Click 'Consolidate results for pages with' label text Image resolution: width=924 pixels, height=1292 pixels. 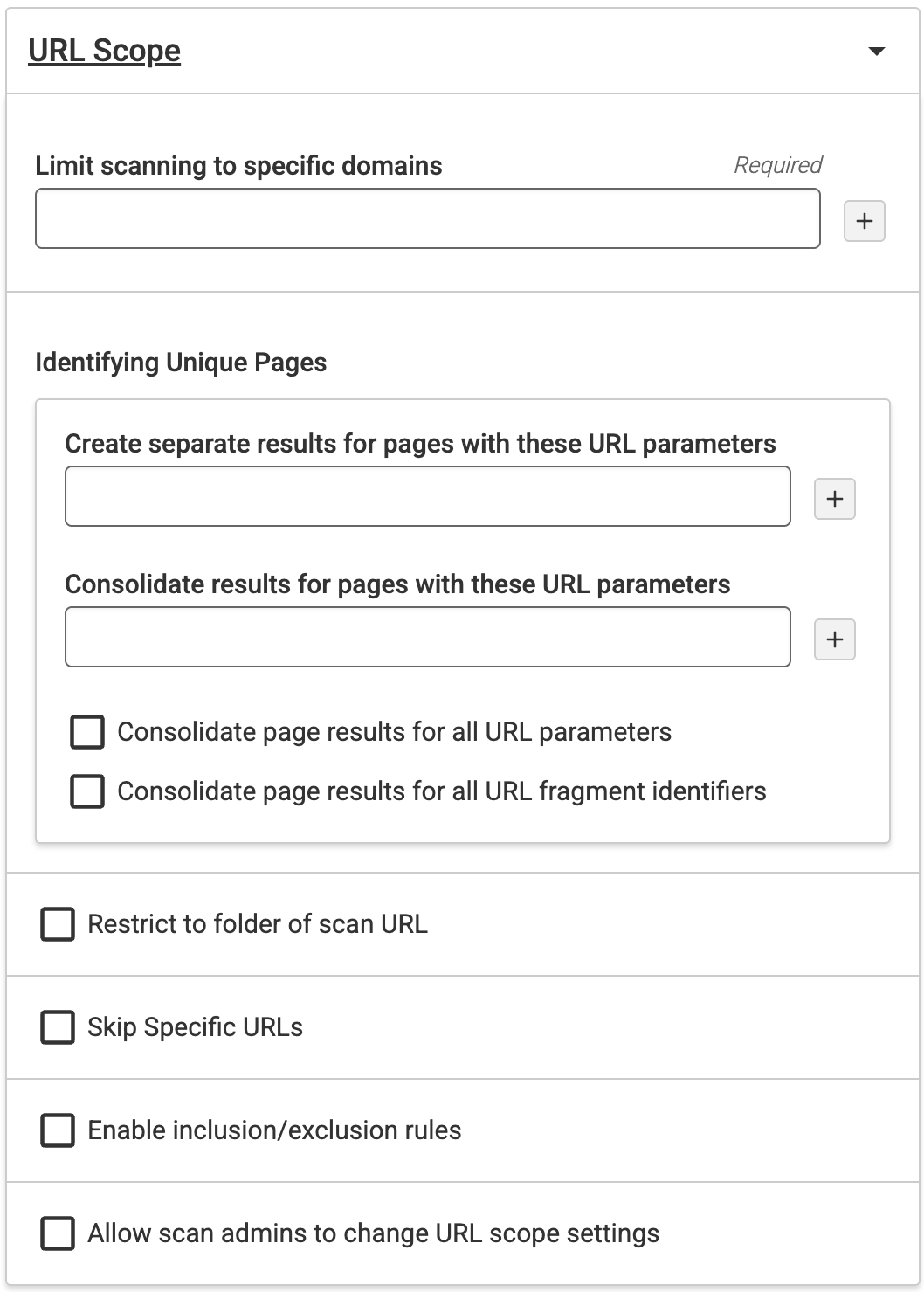397,584
